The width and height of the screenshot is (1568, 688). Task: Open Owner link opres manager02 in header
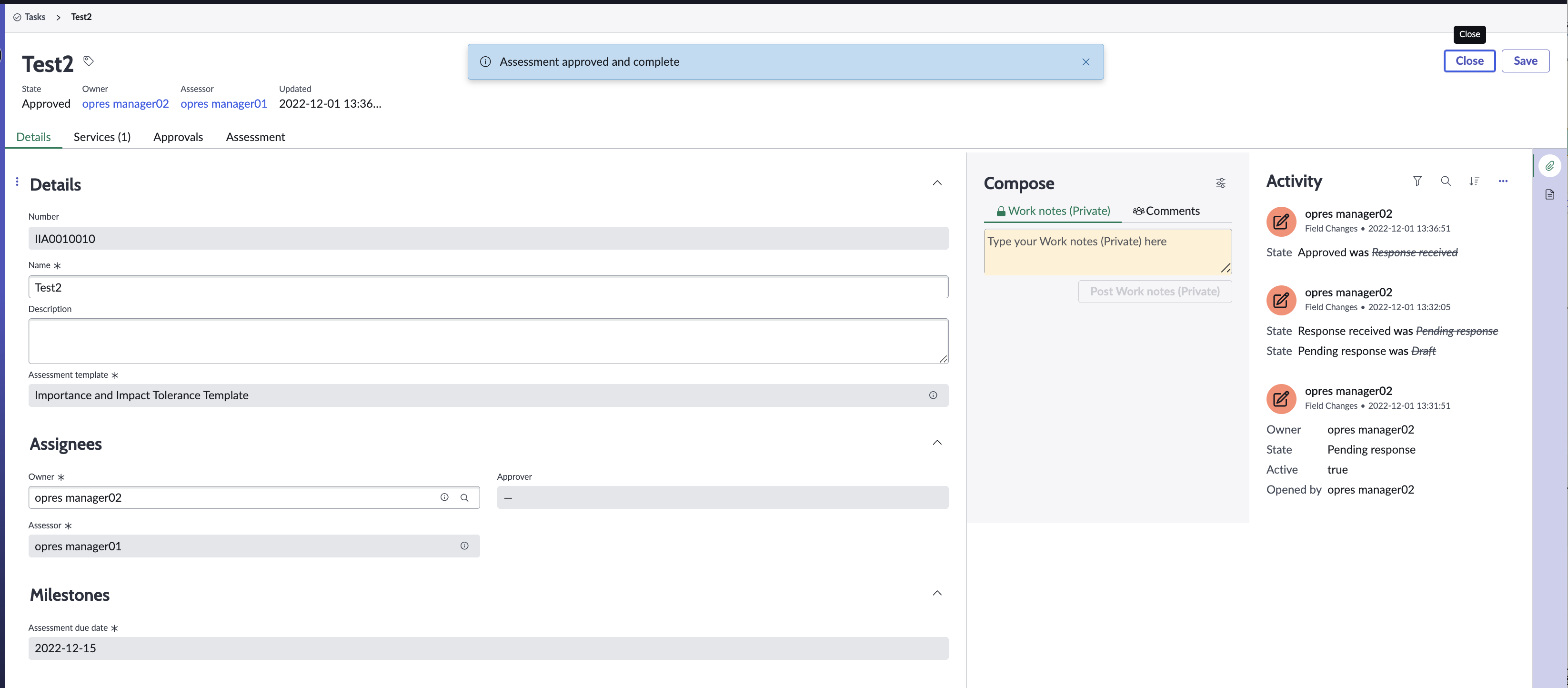click(125, 104)
